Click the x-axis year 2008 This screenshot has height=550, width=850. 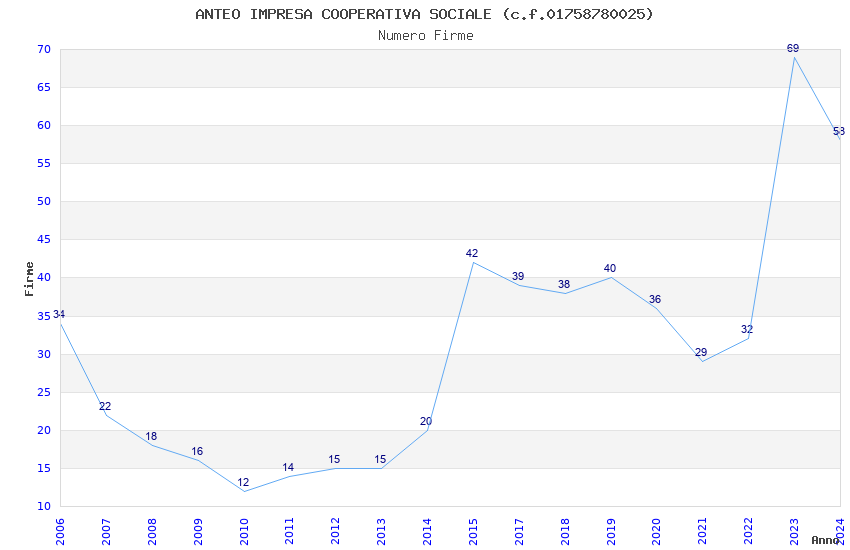[152, 532]
